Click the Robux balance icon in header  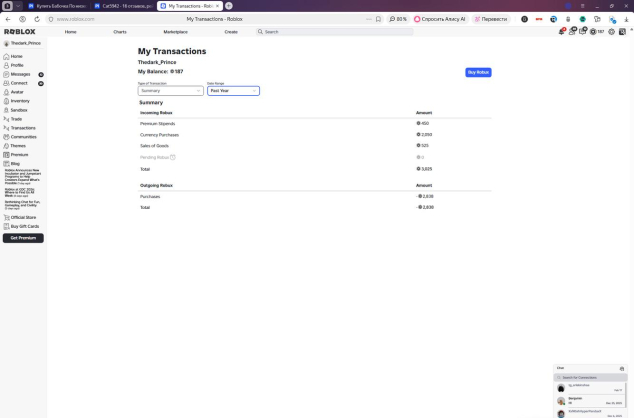[x=593, y=32]
